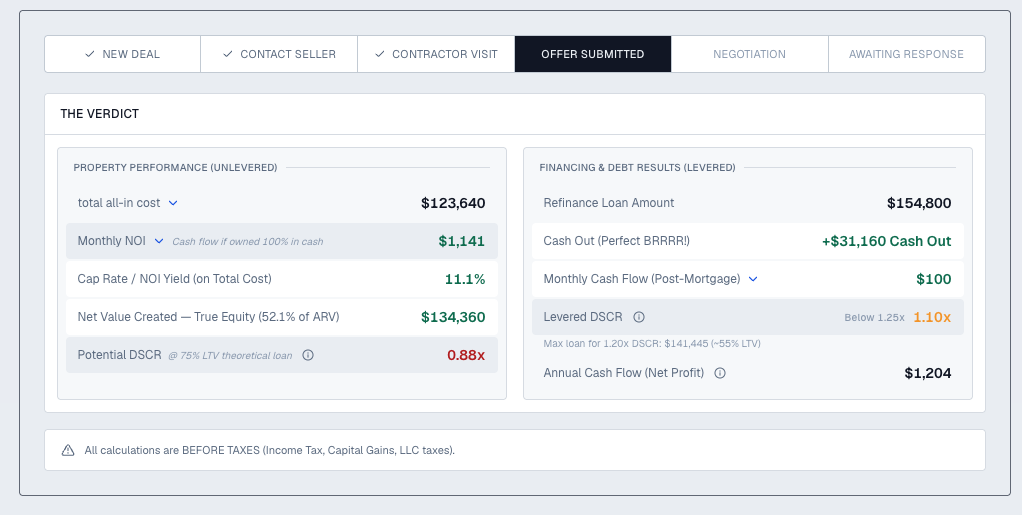Screen dimensions: 1022x515
Task: Click the 1.10x Levered DSCR value
Action: (x=932, y=317)
